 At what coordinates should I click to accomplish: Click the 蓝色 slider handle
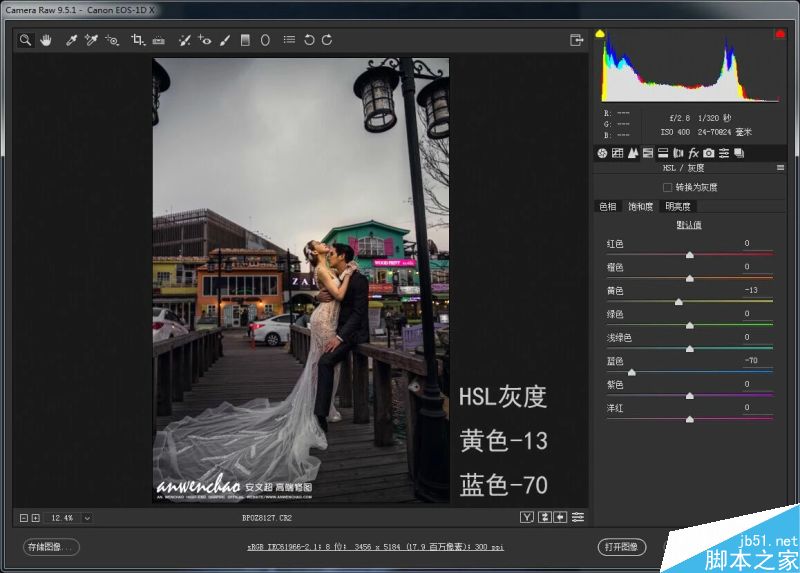coord(631,372)
